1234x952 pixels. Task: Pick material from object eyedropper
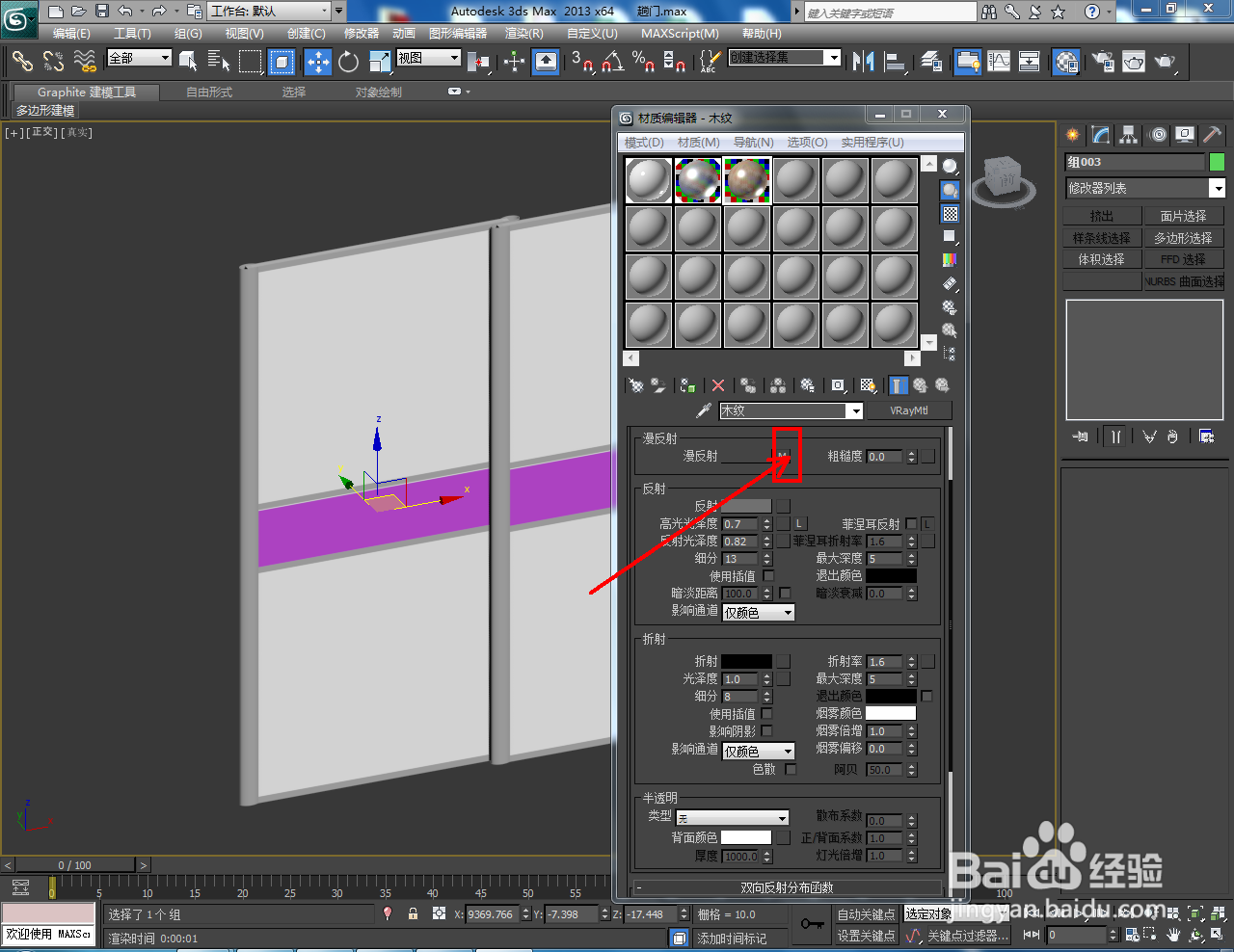pyautogui.click(x=704, y=410)
